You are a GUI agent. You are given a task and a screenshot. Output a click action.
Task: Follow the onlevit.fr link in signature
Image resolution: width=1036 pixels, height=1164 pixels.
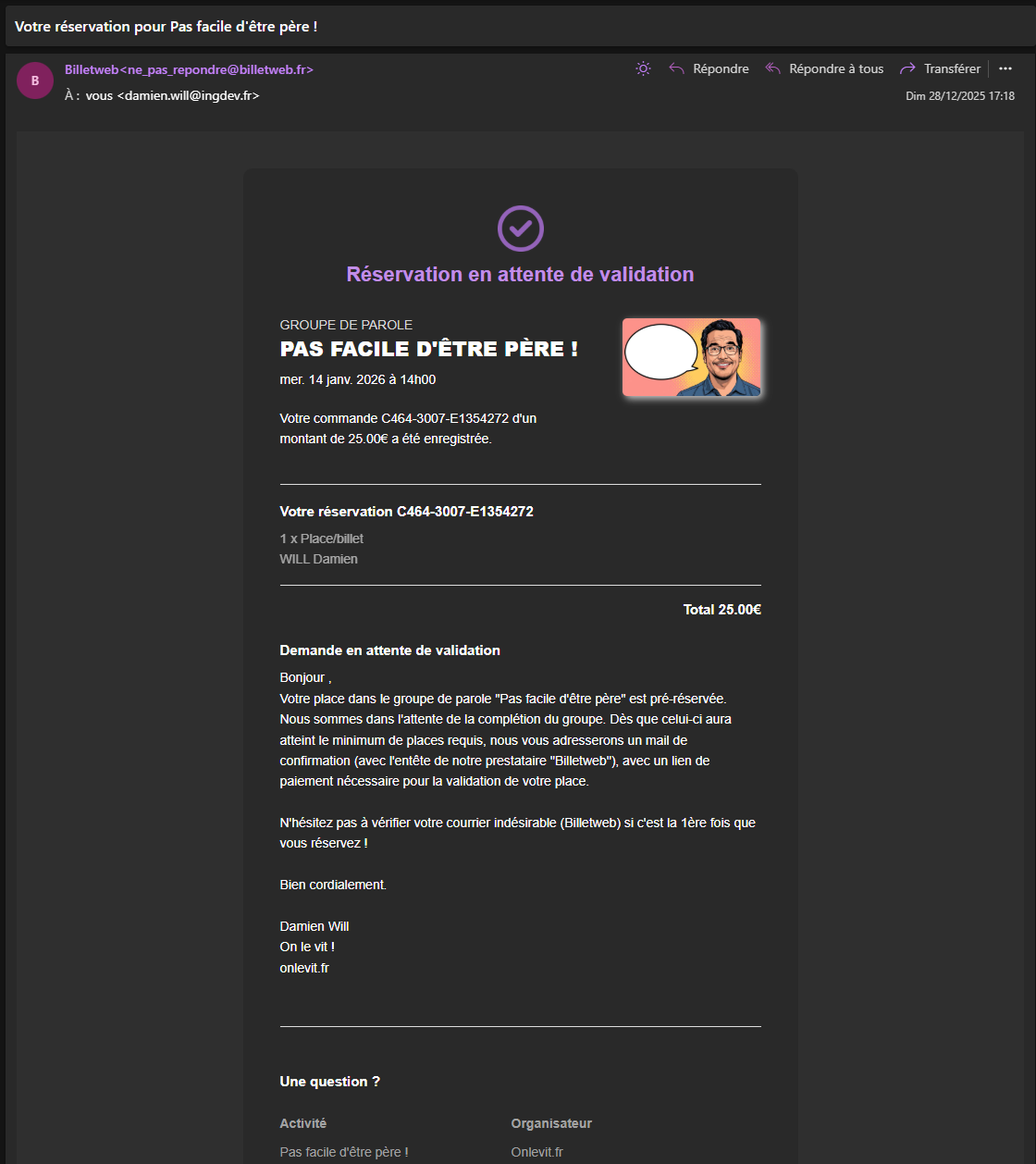(304, 968)
